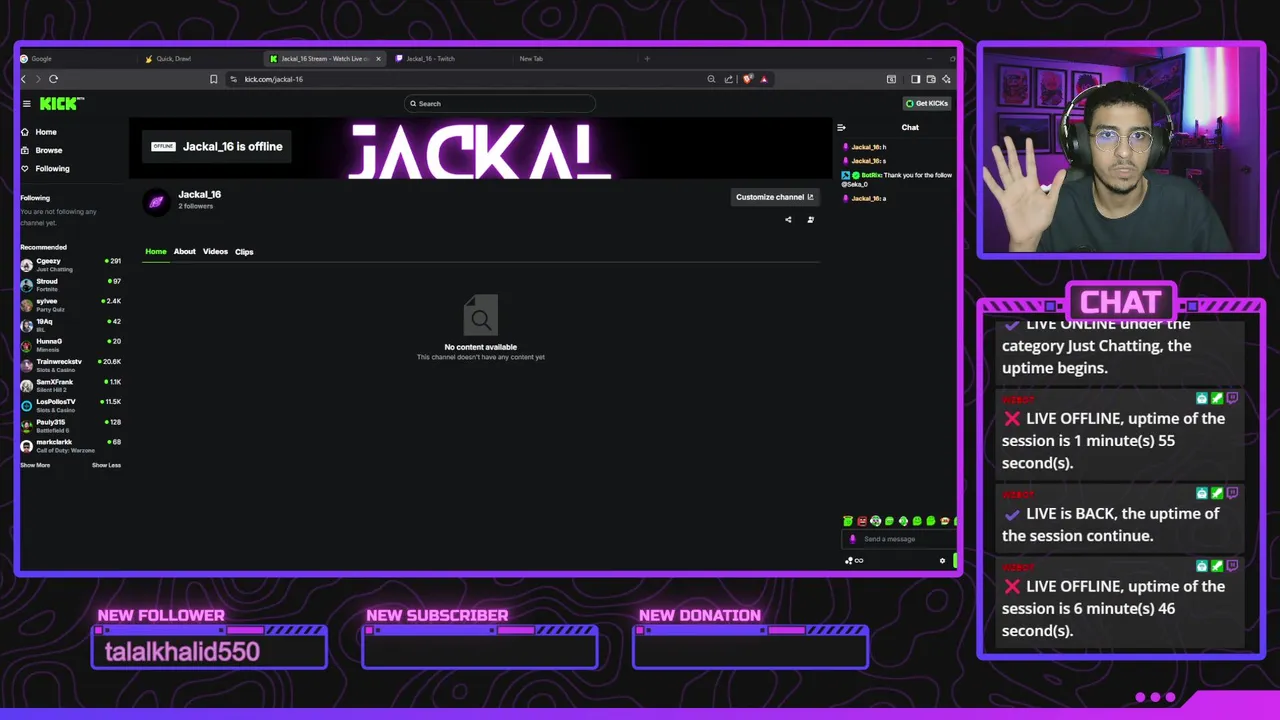This screenshot has width=1280, height=720.
Task: Click the Browse icon in the sidebar
Action: (26, 150)
